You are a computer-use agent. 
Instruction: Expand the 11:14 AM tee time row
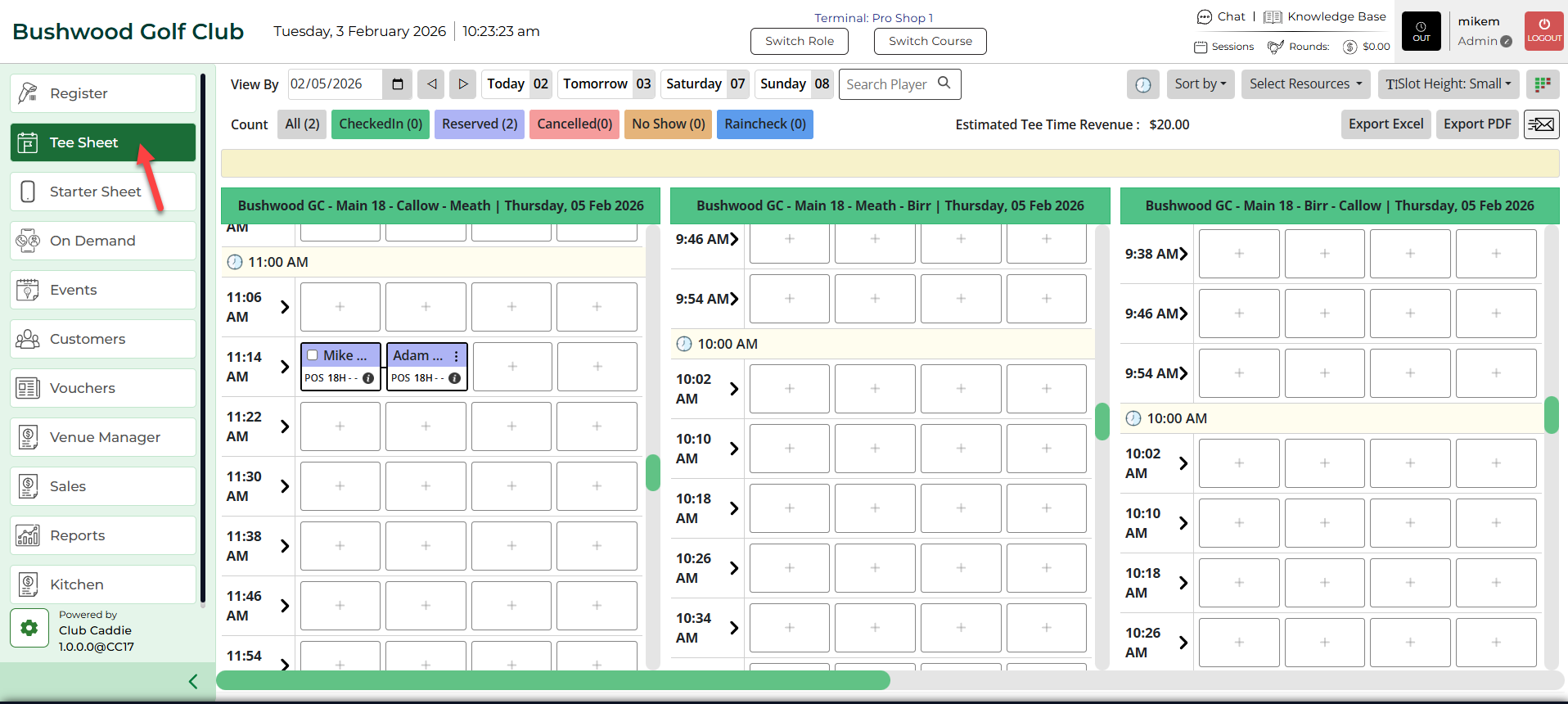coord(285,367)
